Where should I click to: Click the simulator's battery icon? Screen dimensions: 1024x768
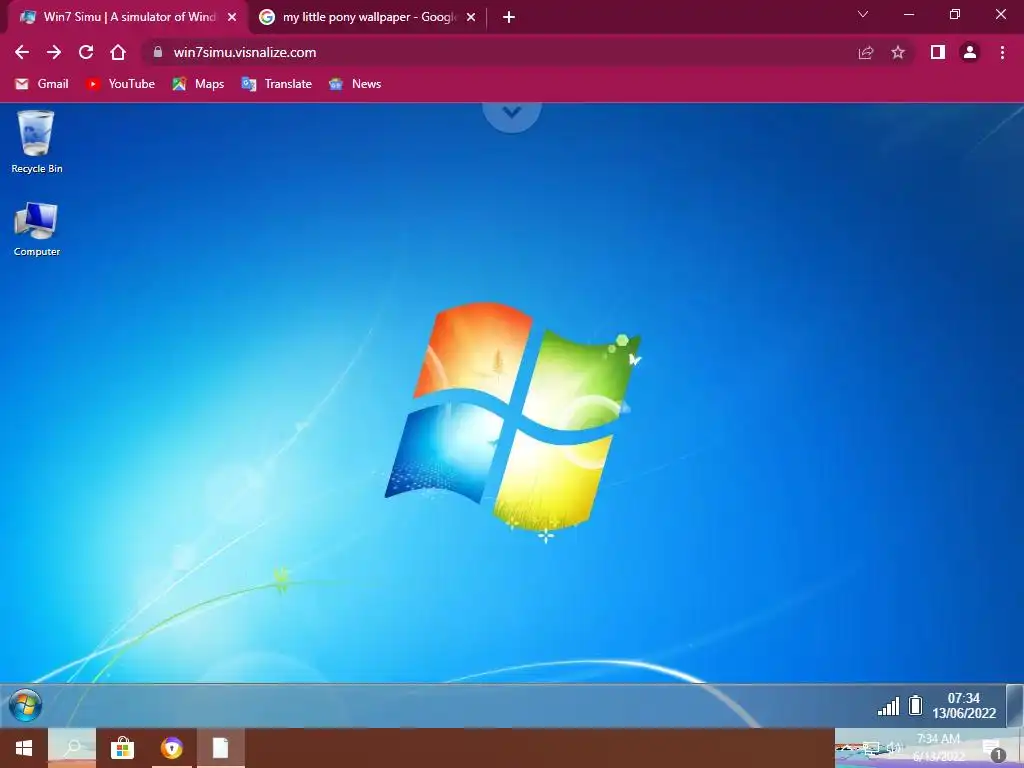[x=916, y=705]
